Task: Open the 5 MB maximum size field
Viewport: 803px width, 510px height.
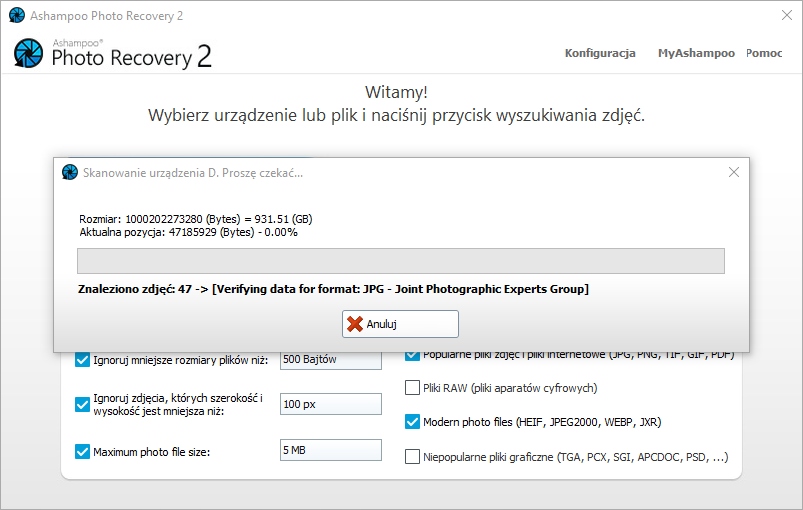Action: 330,451
